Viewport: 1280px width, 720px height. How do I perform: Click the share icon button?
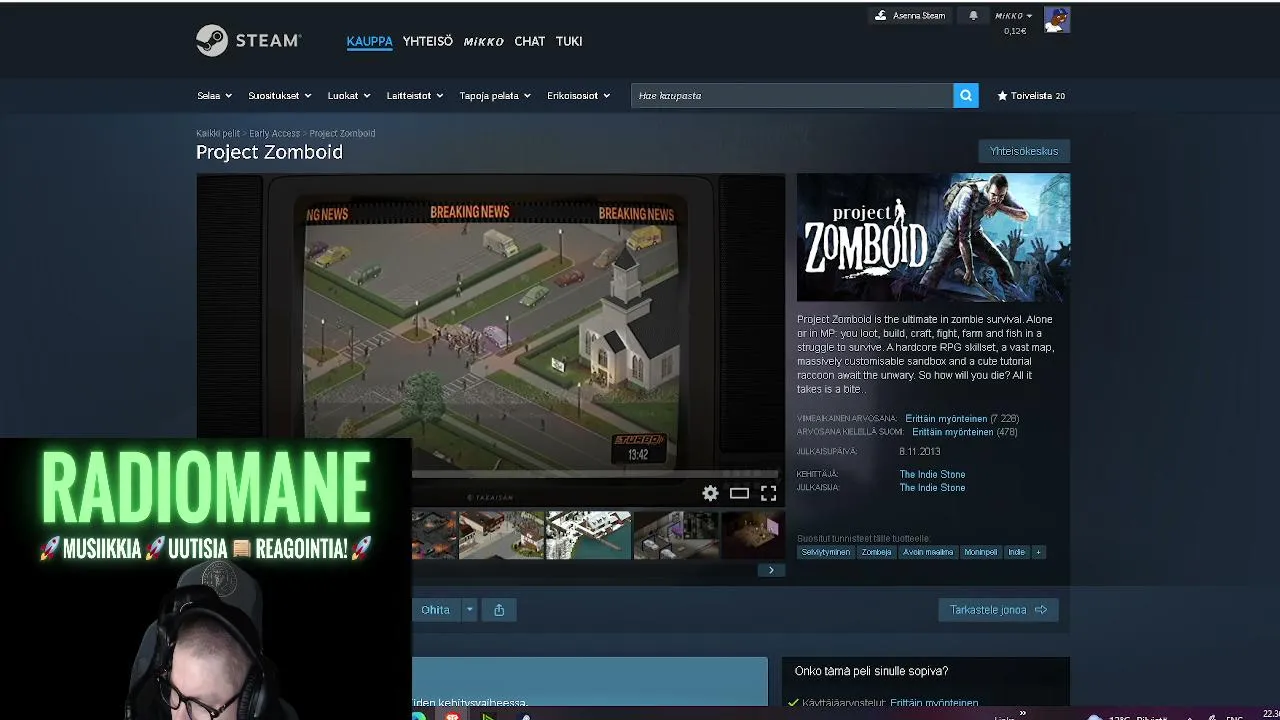click(499, 610)
